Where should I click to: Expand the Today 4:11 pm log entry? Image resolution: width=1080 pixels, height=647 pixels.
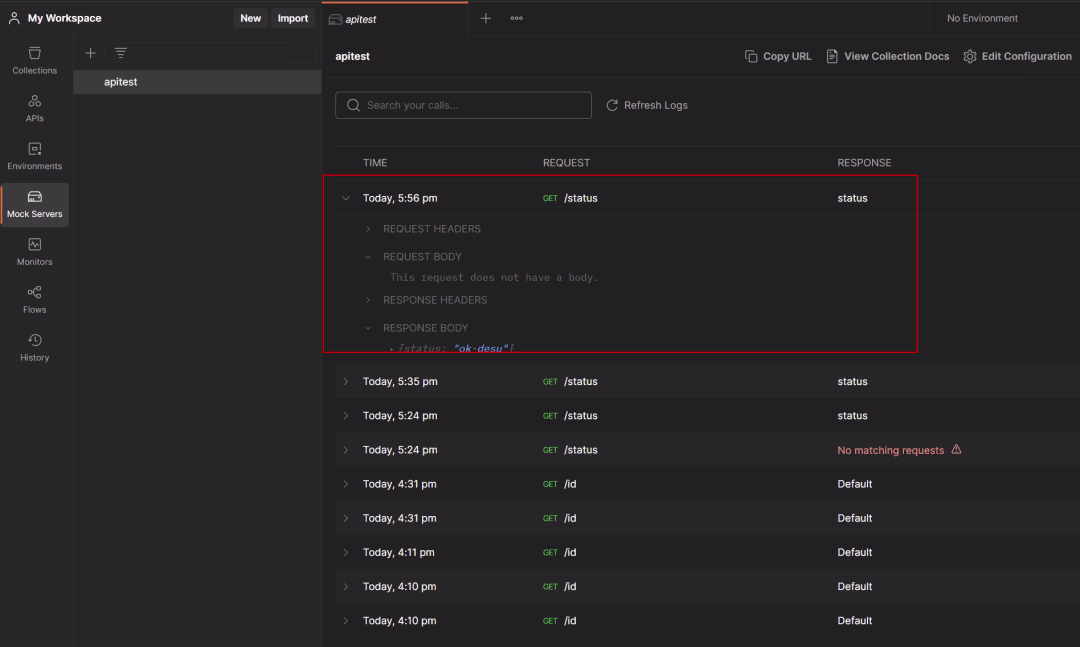pos(346,553)
